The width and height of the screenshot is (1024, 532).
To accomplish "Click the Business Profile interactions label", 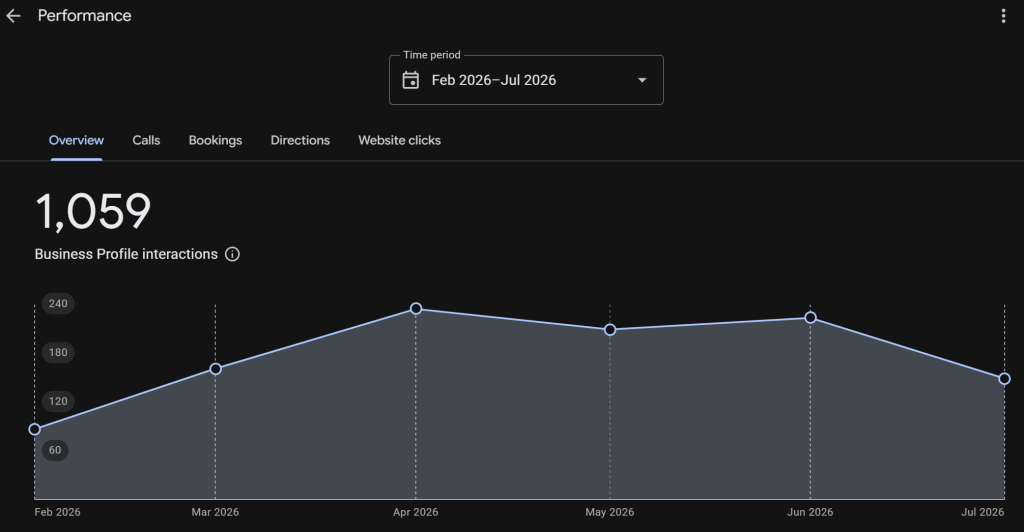I will click(x=126, y=254).
